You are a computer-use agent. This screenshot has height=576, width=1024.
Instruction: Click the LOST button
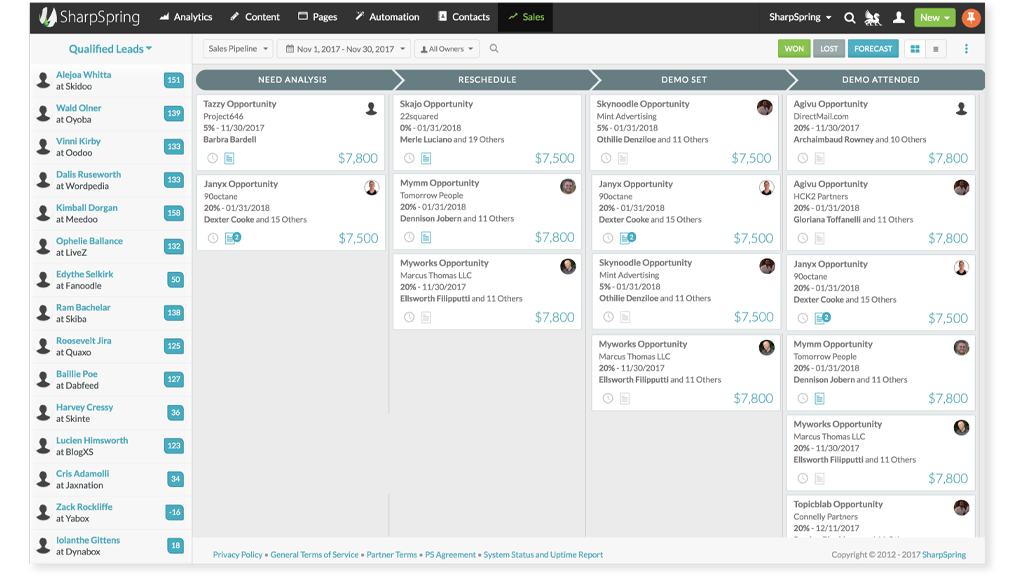[x=829, y=49]
